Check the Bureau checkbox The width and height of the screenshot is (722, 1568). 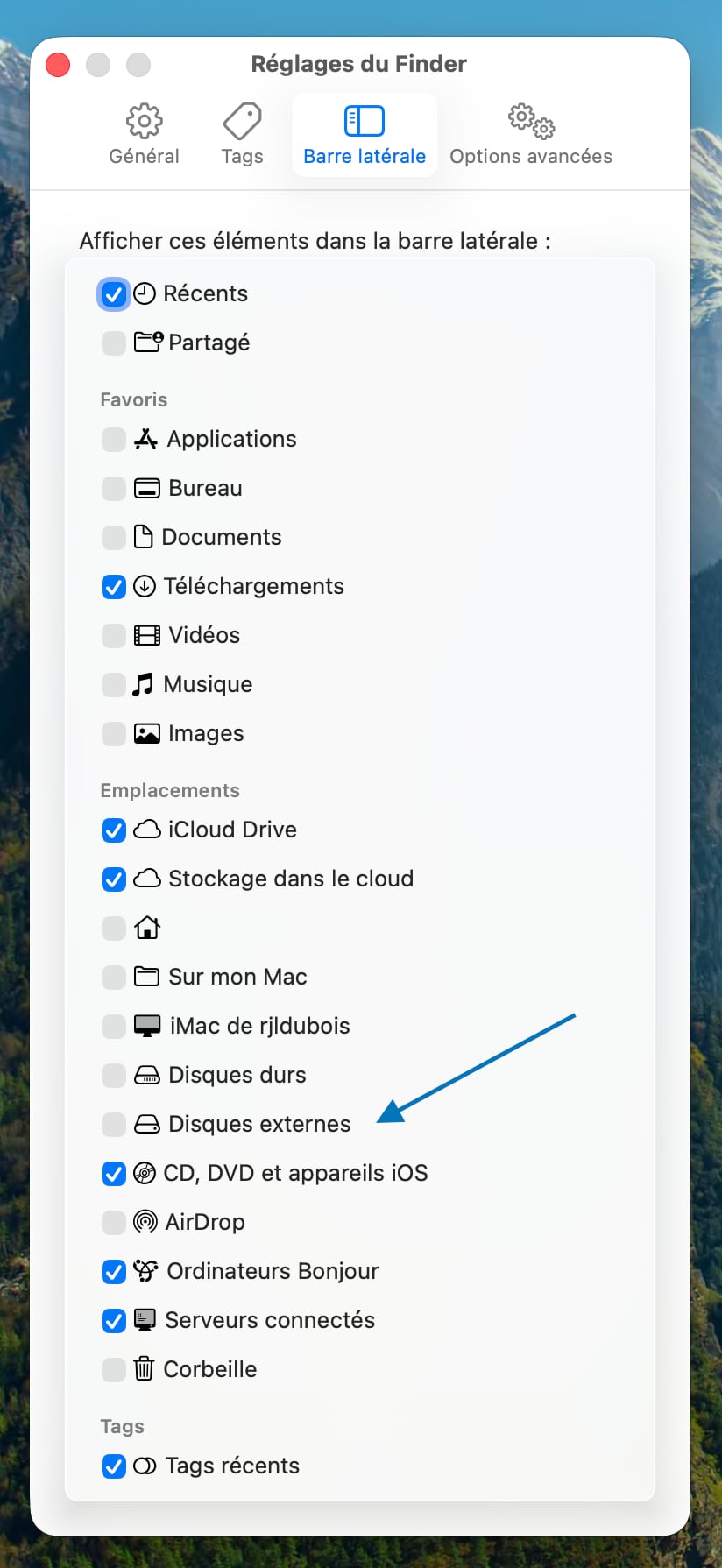pos(114,489)
